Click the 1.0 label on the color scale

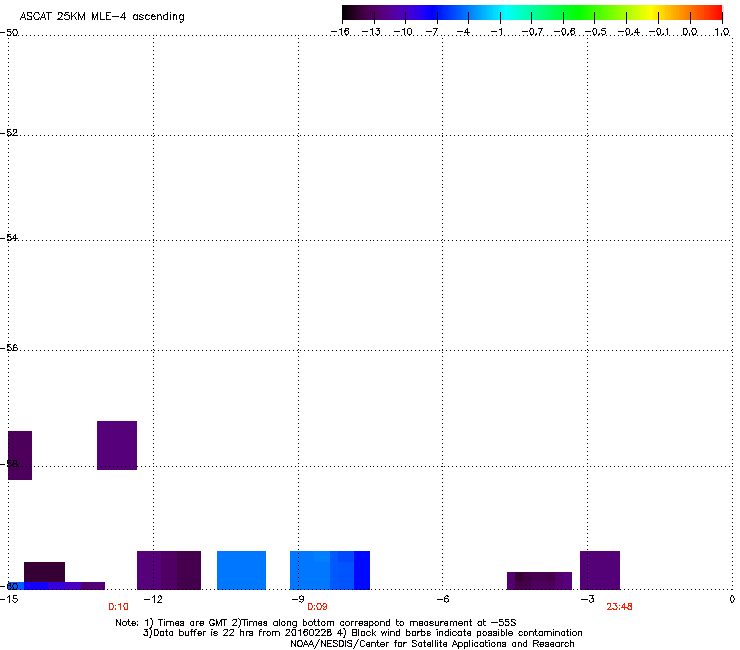722,32
